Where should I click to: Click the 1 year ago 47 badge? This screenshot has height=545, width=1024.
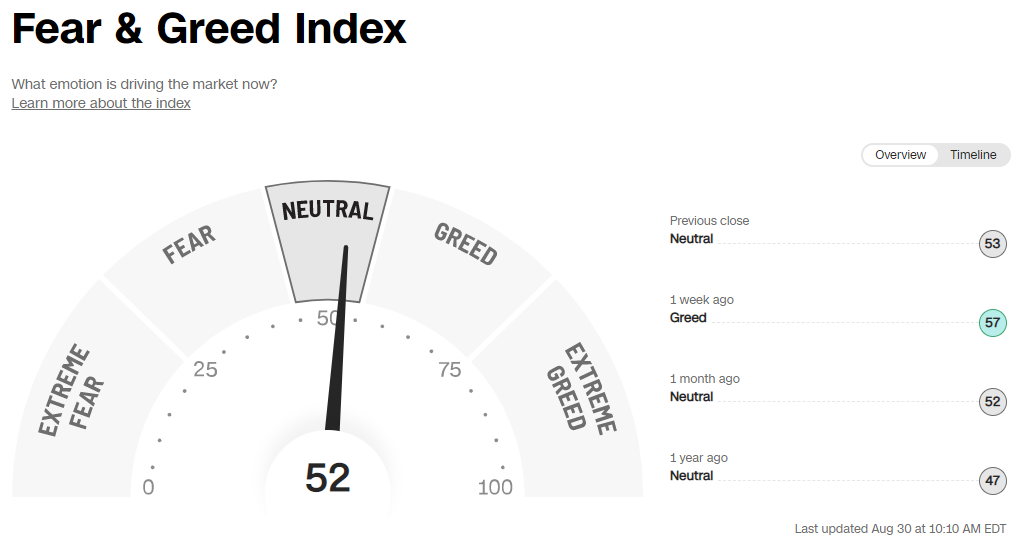pyautogui.click(x=992, y=481)
